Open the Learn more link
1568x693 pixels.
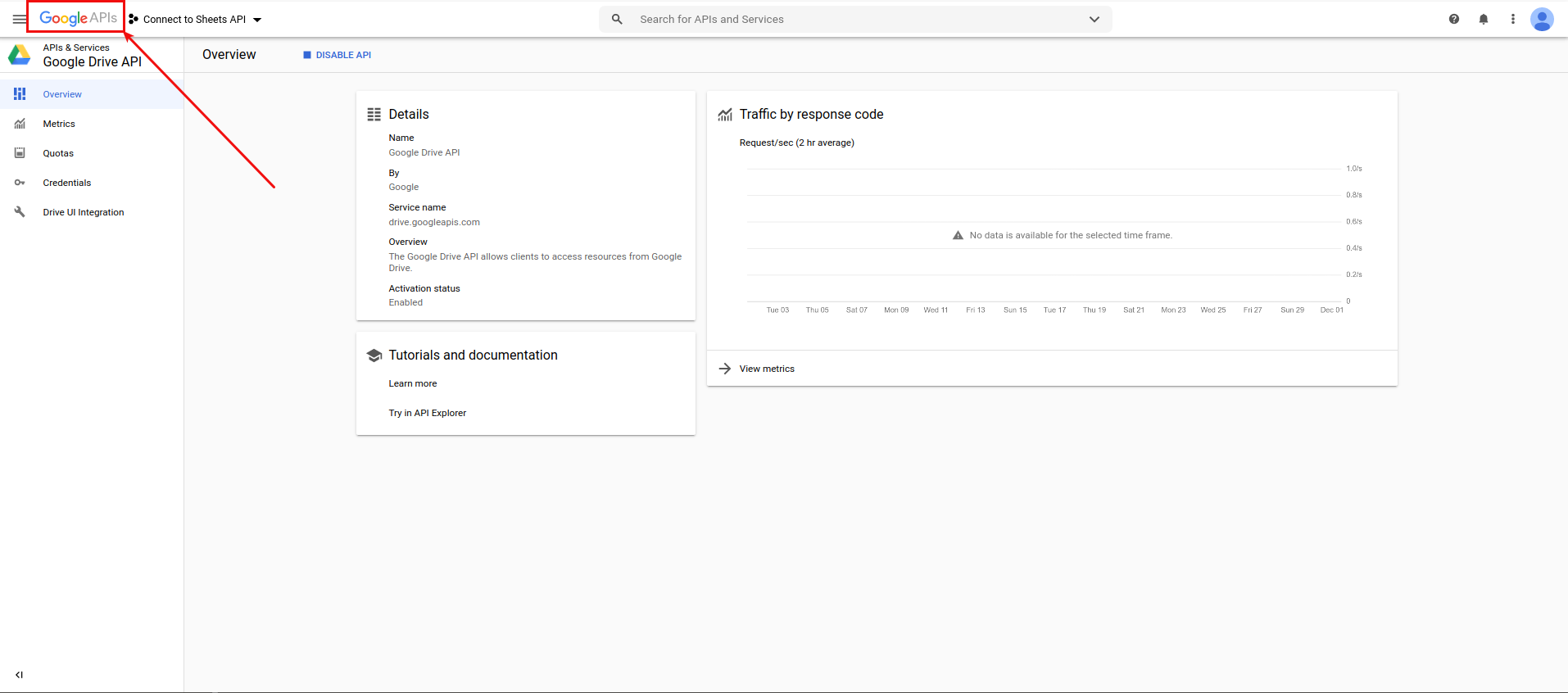pyautogui.click(x=413, y=383)
